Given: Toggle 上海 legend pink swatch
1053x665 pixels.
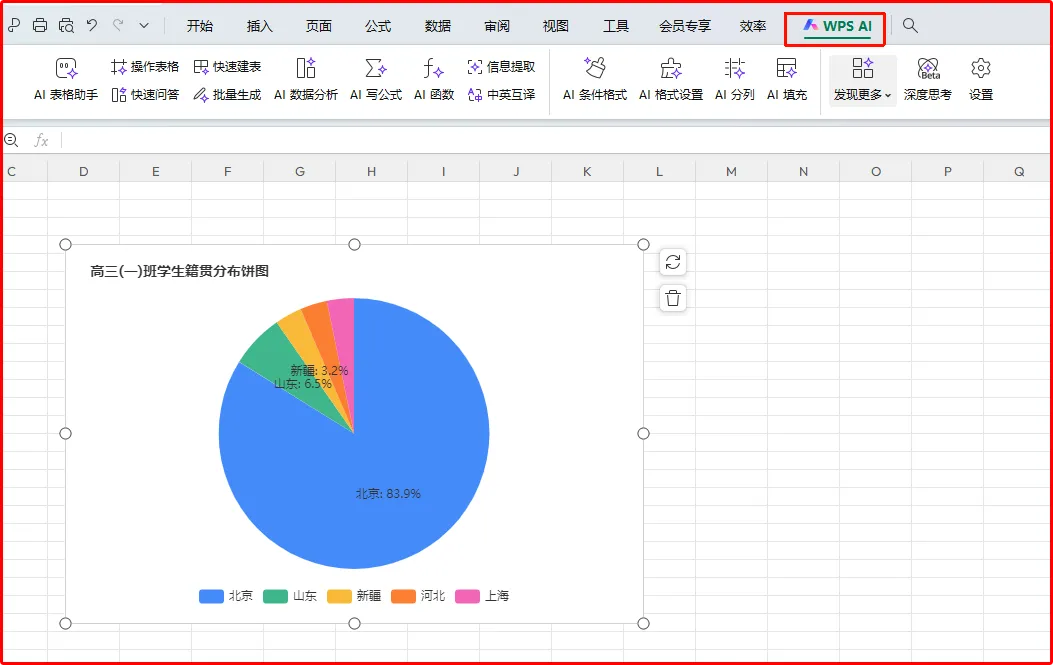Looking at the screenshot, I should (467, 596).
